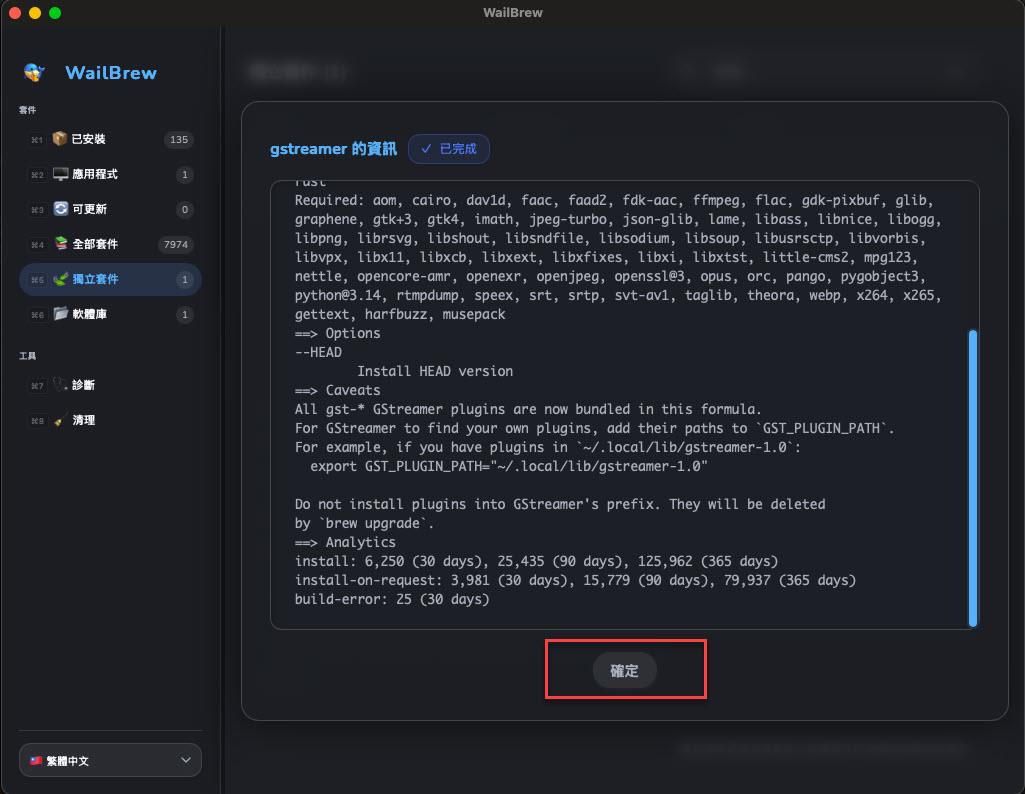This screenshot has width=1025, height=794.
Task: Click the folder icon beside 軟體庫
Action: click(60, 315)
